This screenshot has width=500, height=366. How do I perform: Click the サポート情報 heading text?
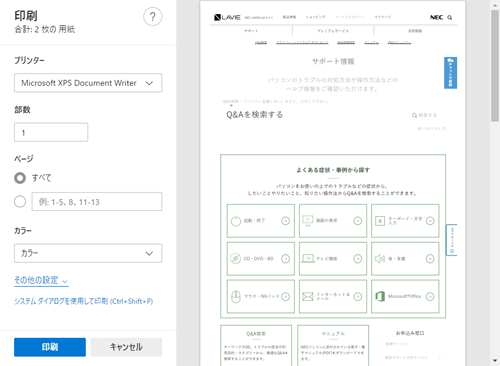tap(333, 61)
